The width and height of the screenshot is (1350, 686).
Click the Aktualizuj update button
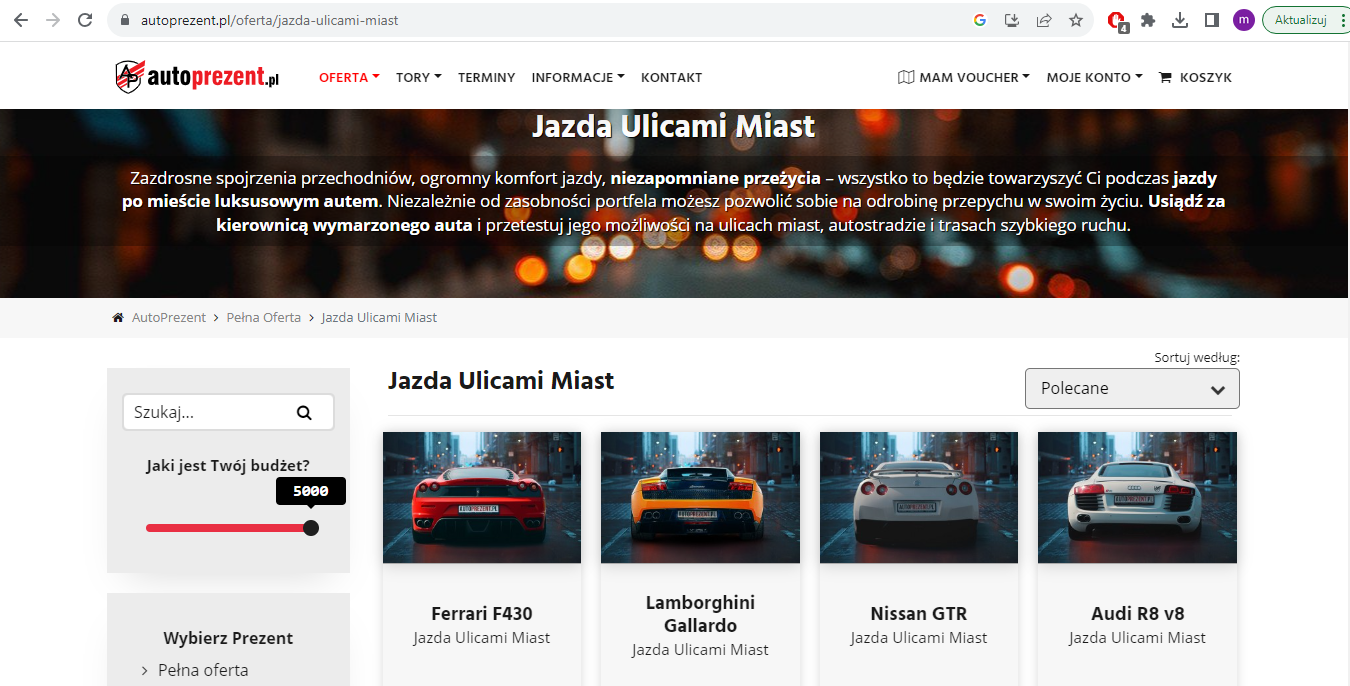(x=1300, y=20)
